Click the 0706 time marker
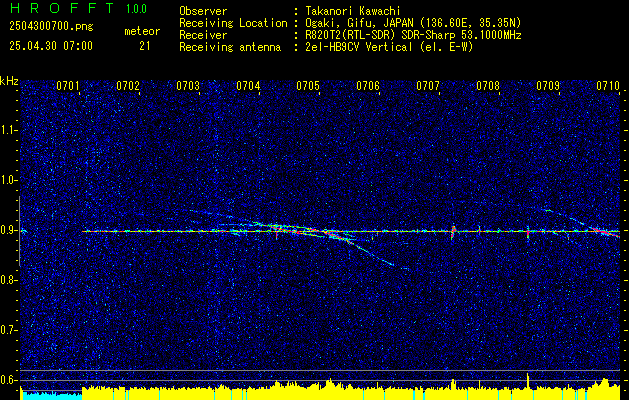This screenshot has width=629, height=400. pos(368,85)
